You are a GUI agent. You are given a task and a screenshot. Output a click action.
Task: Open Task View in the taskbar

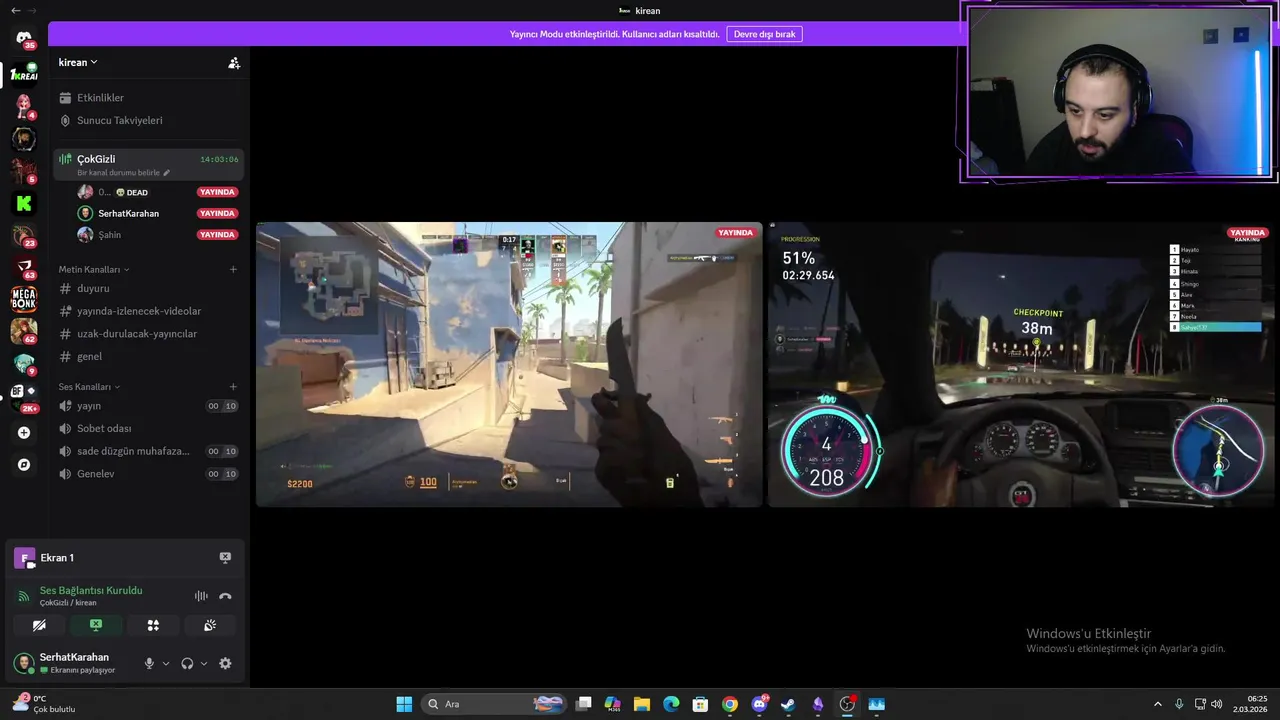pyautogui.click(x=584, y=704)
